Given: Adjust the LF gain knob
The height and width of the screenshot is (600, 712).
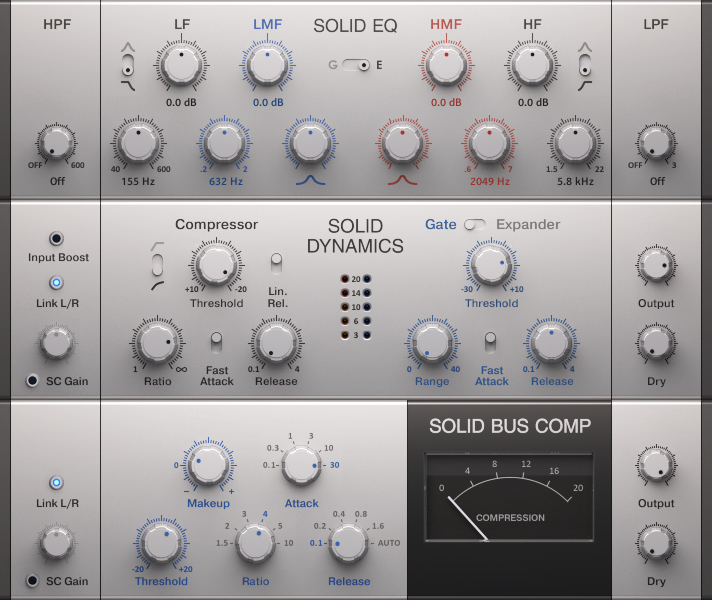Looking at the screenshot, I should (181, 65).
